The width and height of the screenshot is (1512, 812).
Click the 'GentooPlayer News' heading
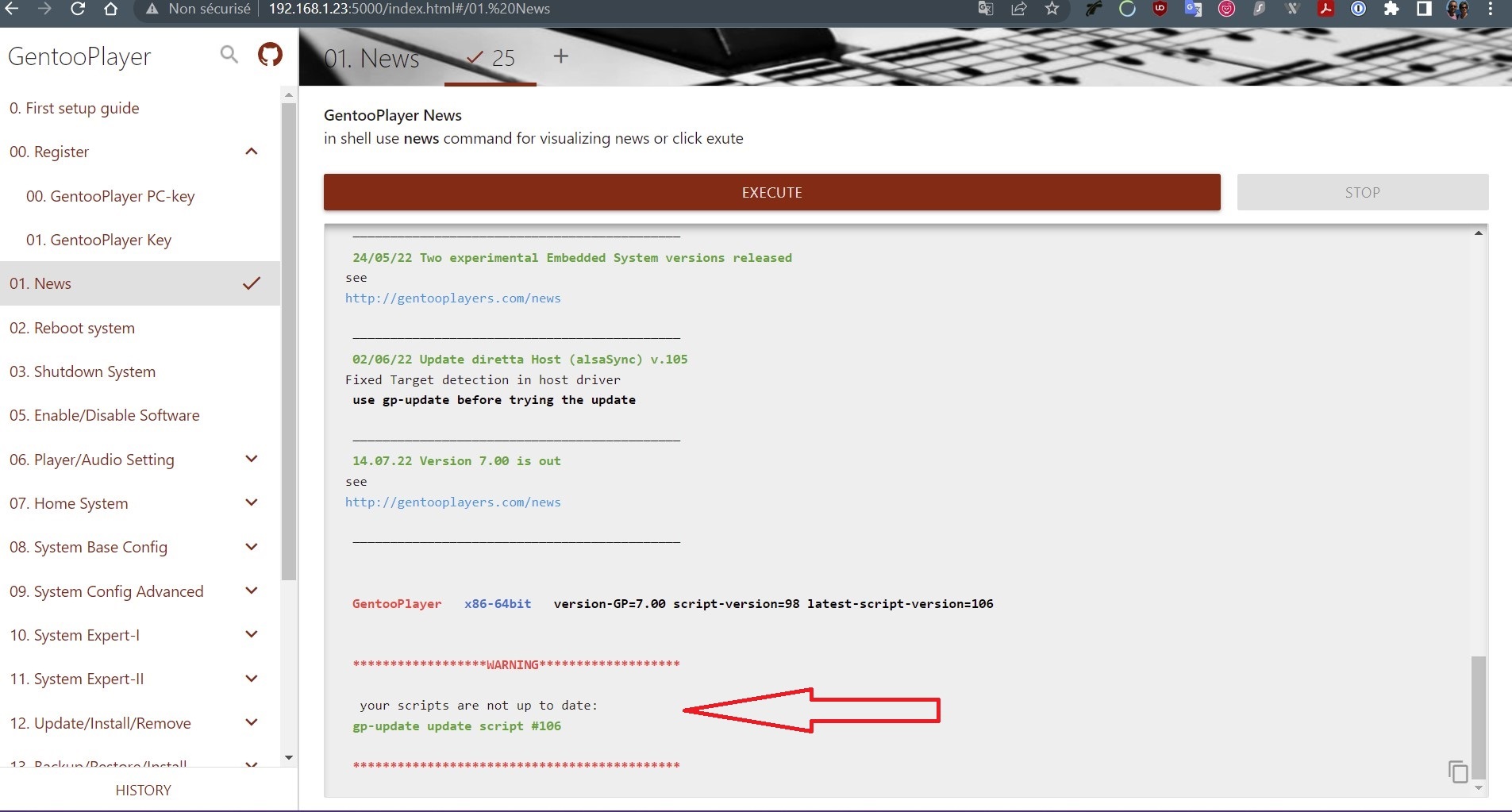[x=393, y=115]
